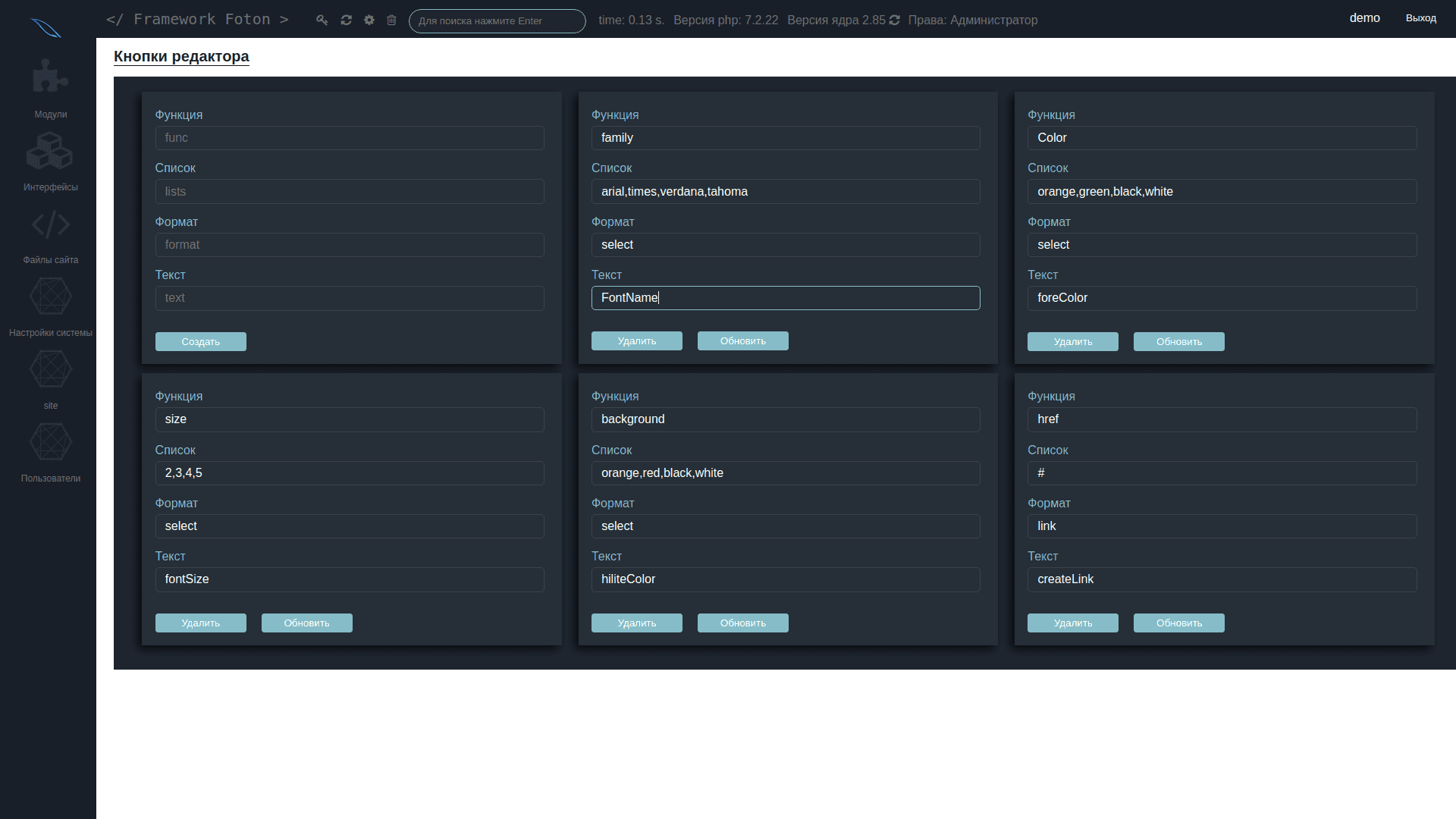Click kernel version update icon
This screenshot has width=1456, height=819.
point(895,20)
